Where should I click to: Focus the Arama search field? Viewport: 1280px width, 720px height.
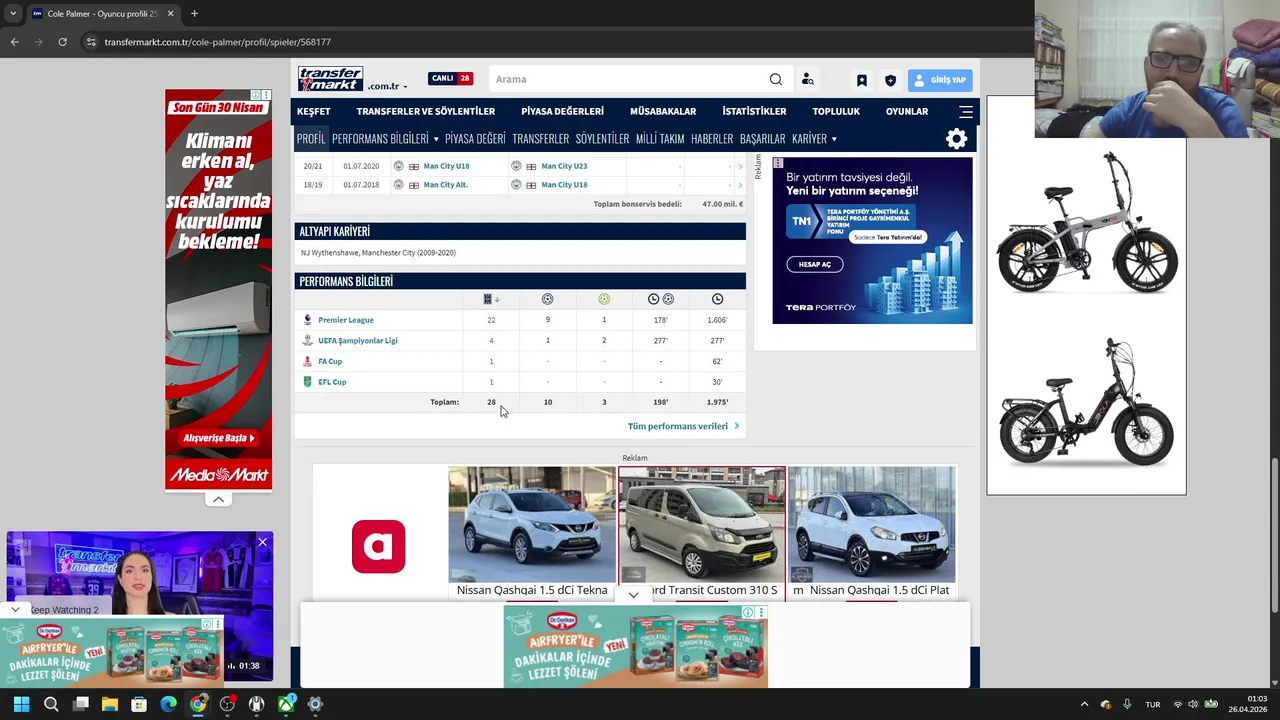click(628, 79)
